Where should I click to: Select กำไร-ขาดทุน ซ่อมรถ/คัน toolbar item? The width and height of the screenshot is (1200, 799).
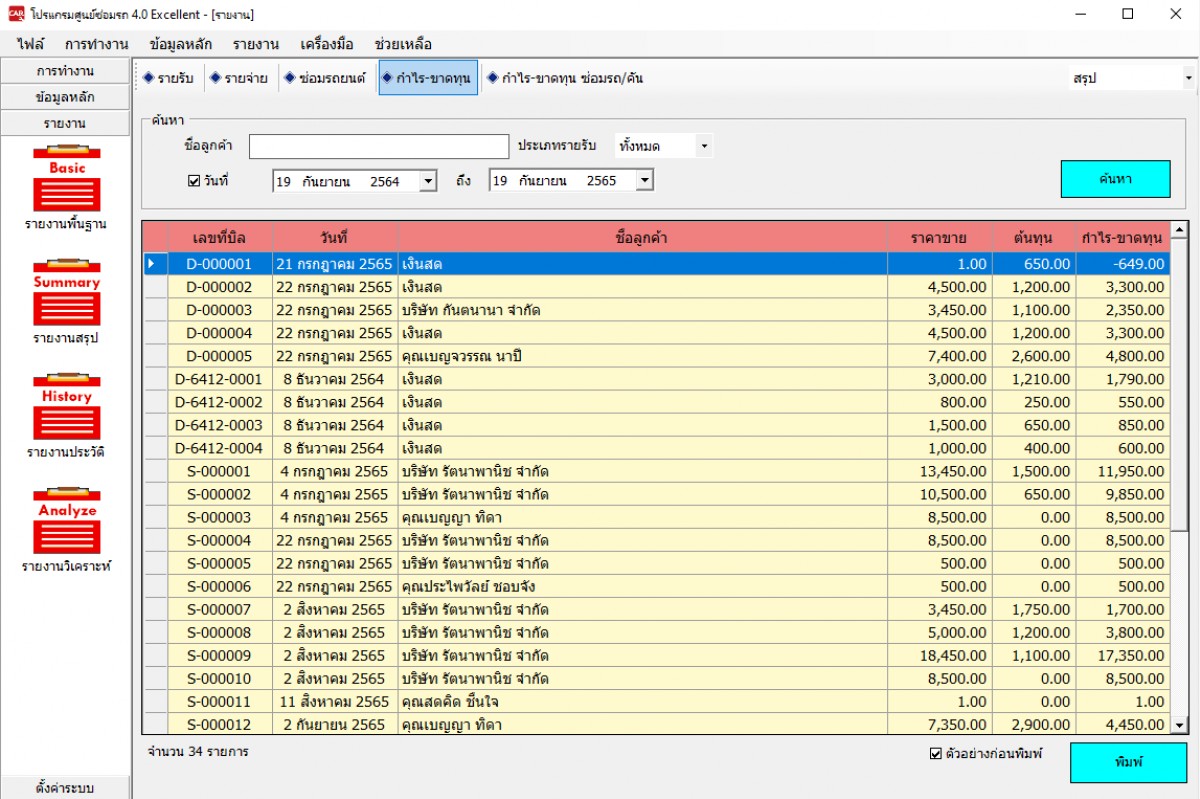click(x=565, y=78)
